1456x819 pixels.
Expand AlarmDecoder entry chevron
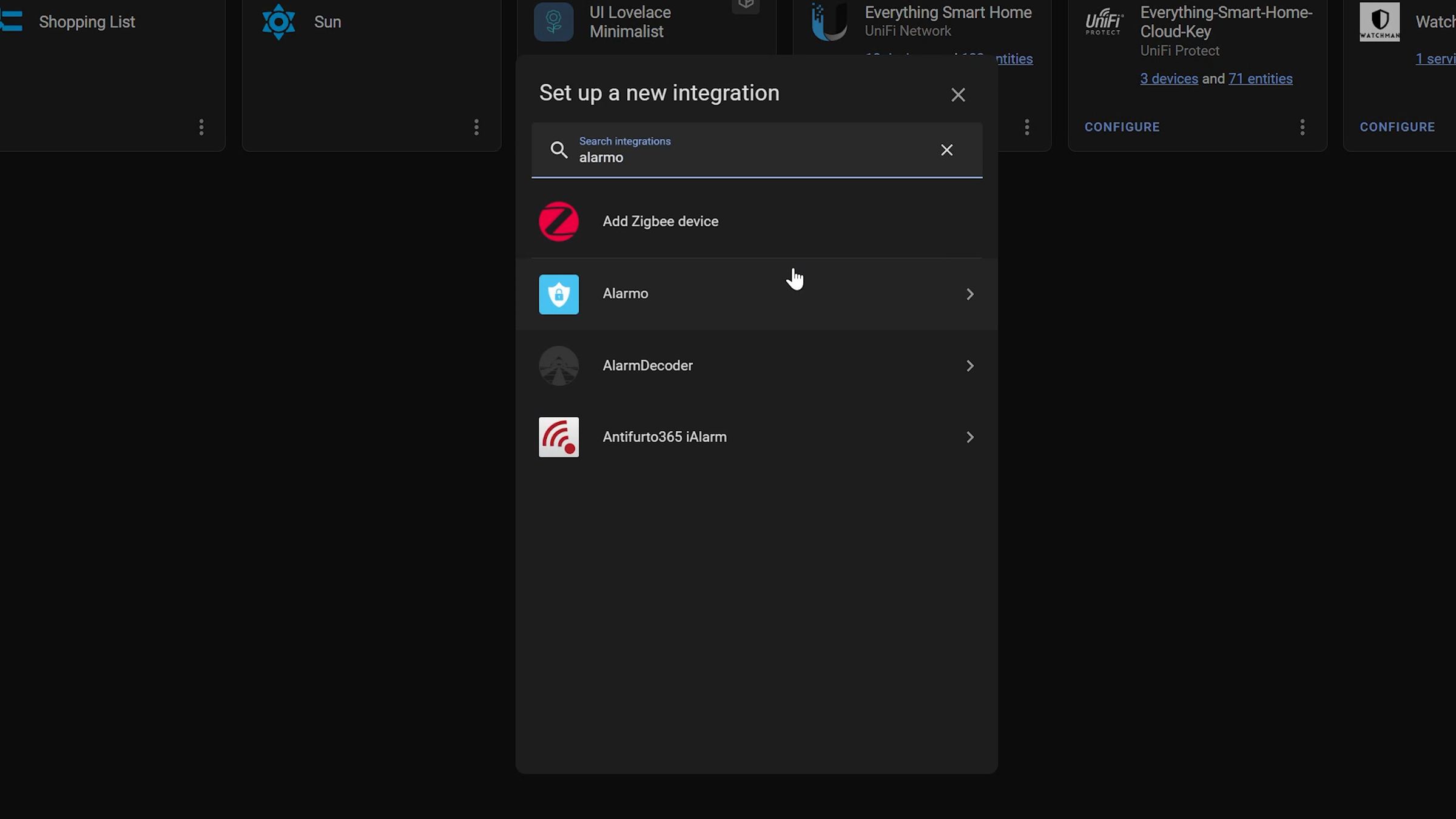(x=969, y=366)
